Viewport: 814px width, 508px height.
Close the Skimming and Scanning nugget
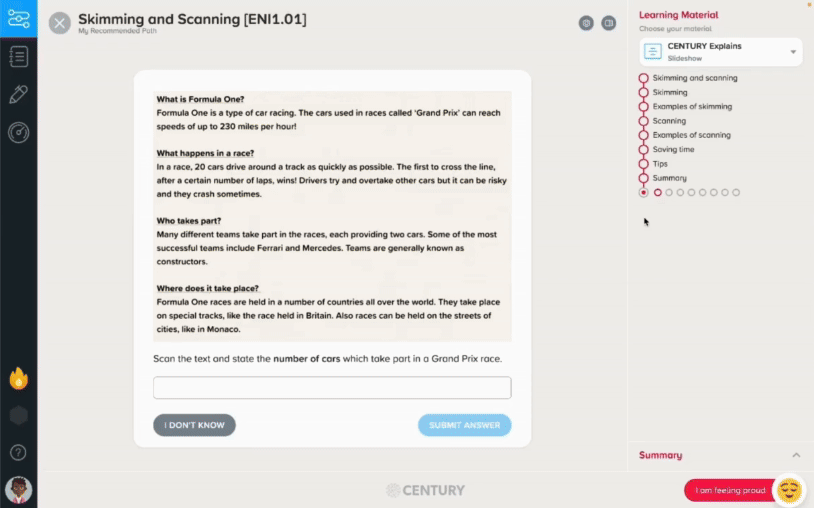60,23
